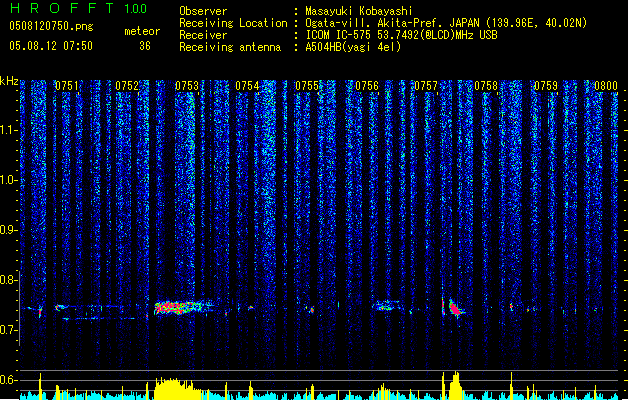
Task: Click the 0800 time marker
Action: (606, 86)
